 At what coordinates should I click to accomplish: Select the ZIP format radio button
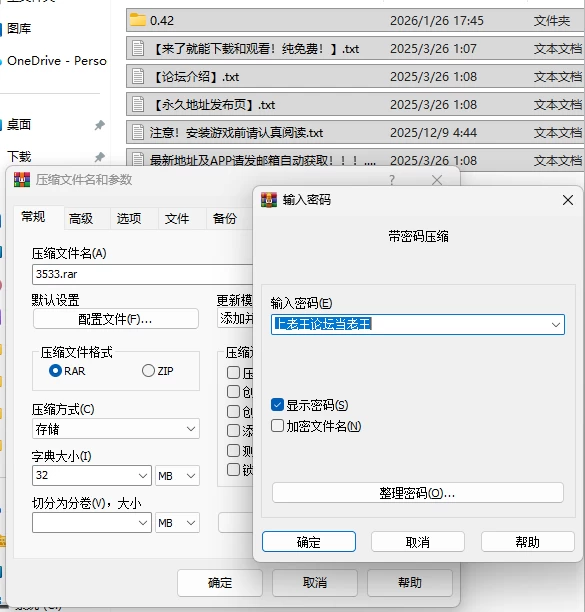148,370
